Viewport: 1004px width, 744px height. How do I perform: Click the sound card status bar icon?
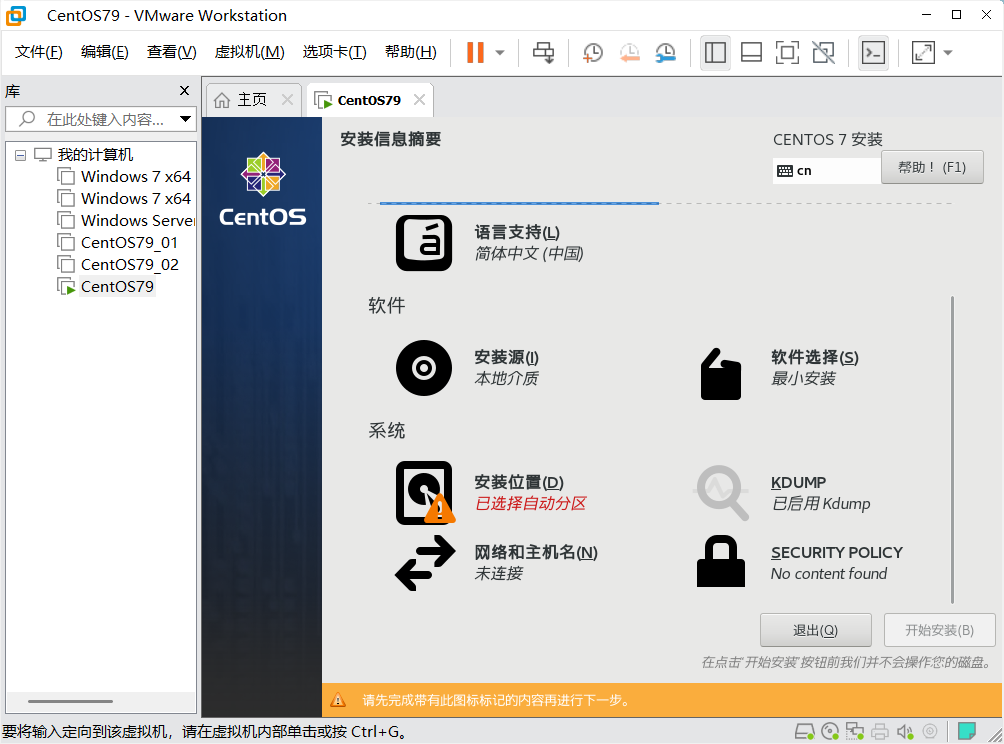905,731
